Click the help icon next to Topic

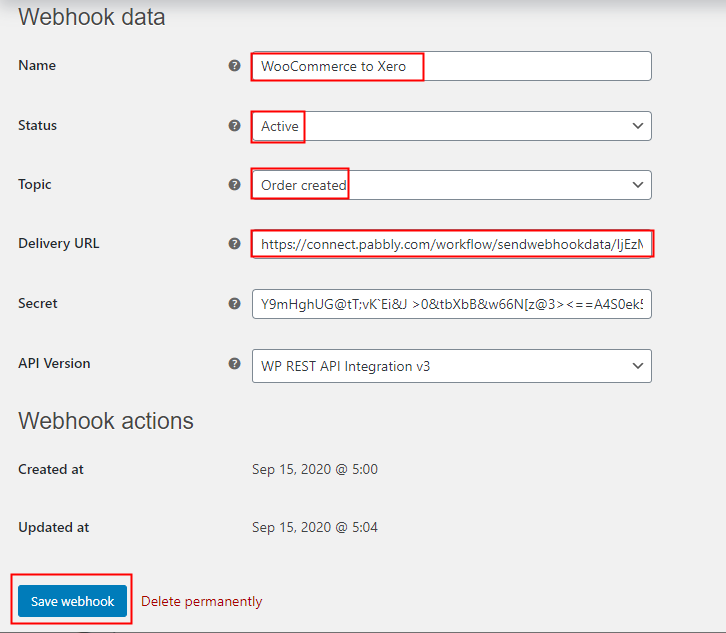[x=235, y=185]
